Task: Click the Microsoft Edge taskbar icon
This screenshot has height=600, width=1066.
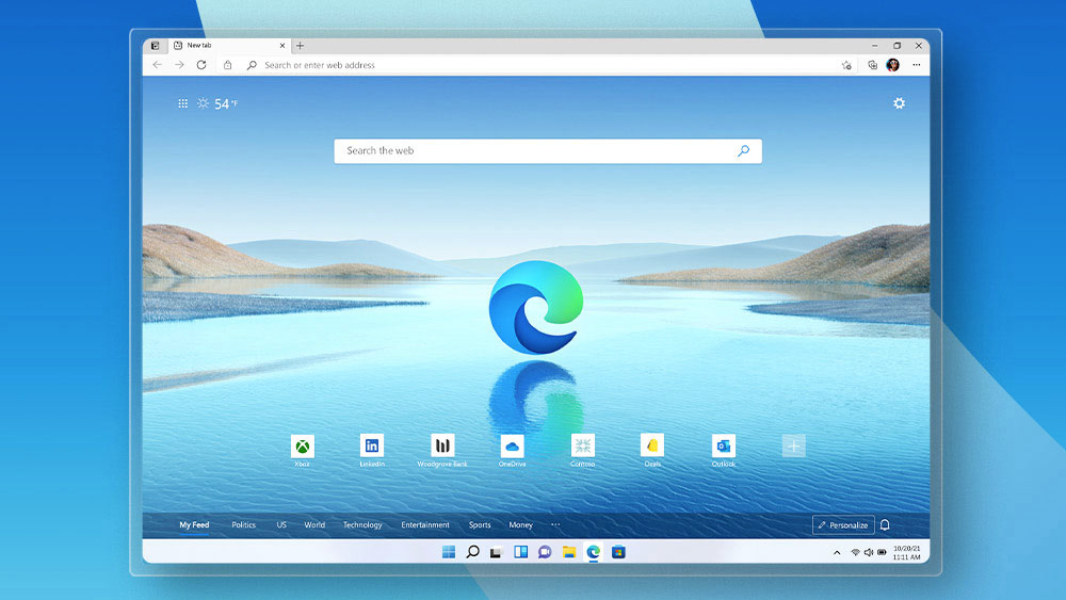Action: (594, 552)
